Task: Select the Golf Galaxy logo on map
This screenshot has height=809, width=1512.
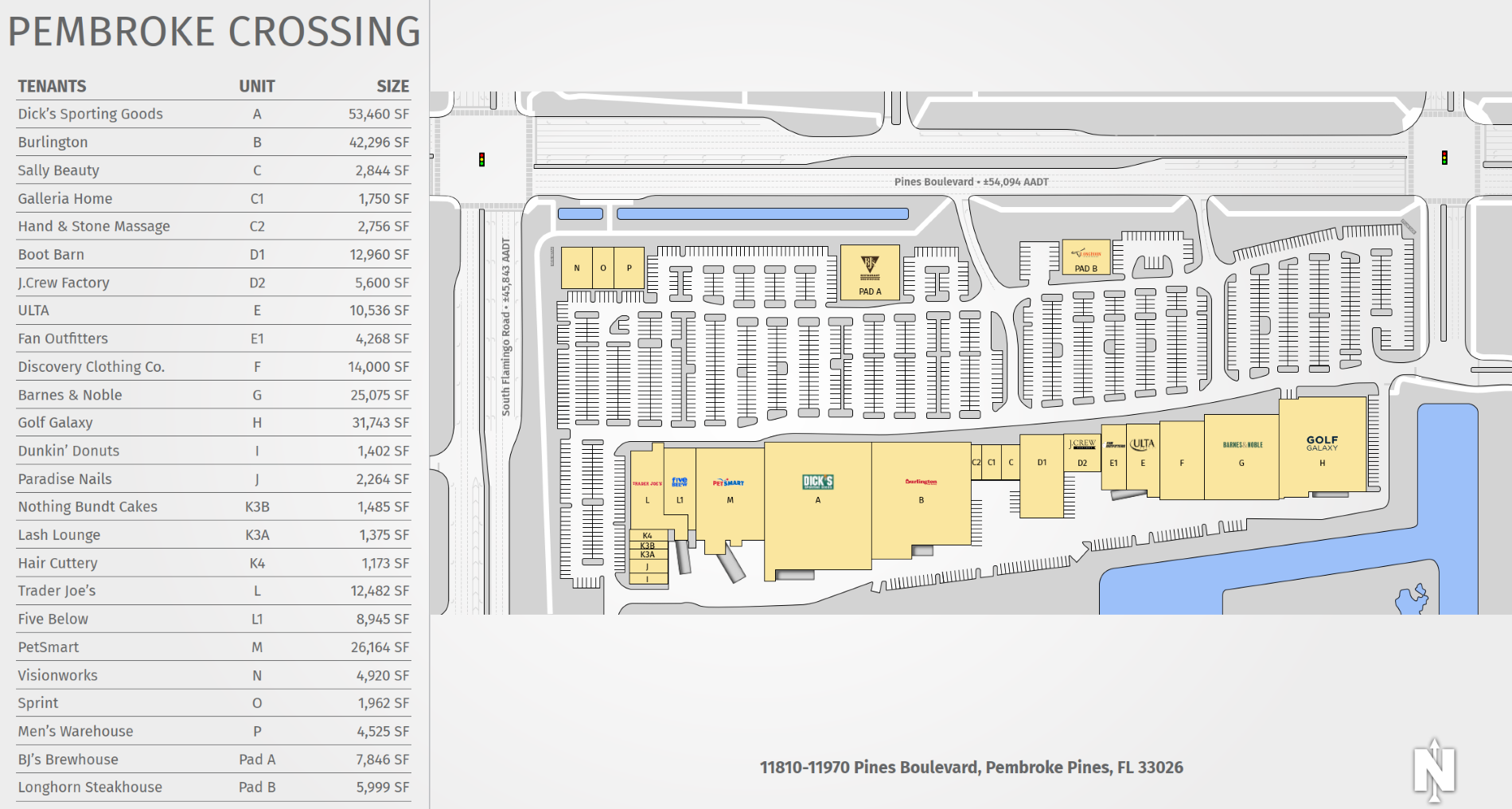Action: pyautogui.click(x=1322, y=442)
